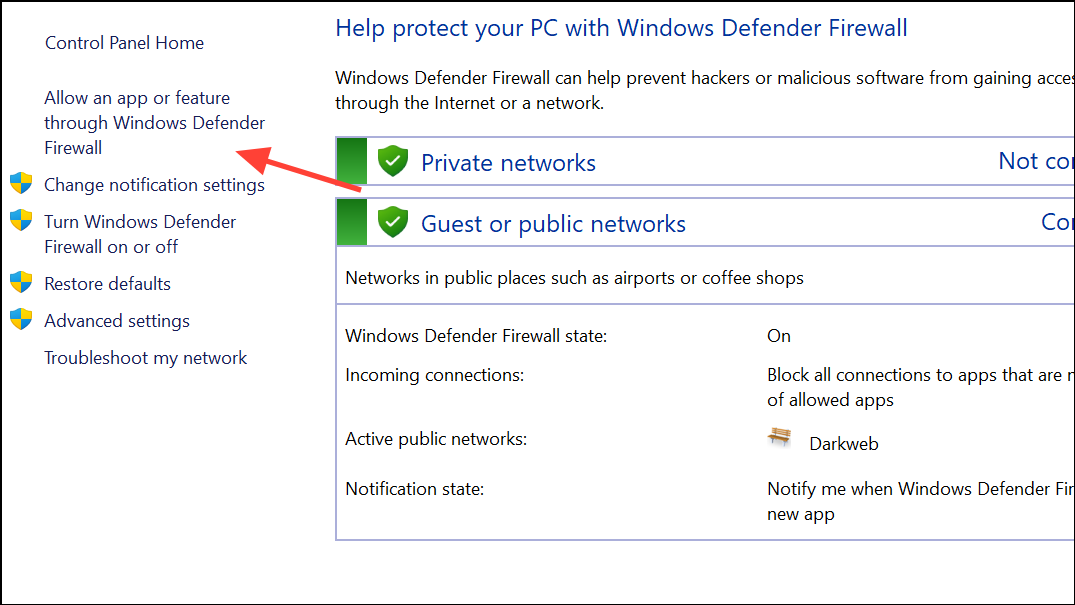Expand the Private networks section
The height and width of the screenshot is (605, 1075).
point(508,163)
